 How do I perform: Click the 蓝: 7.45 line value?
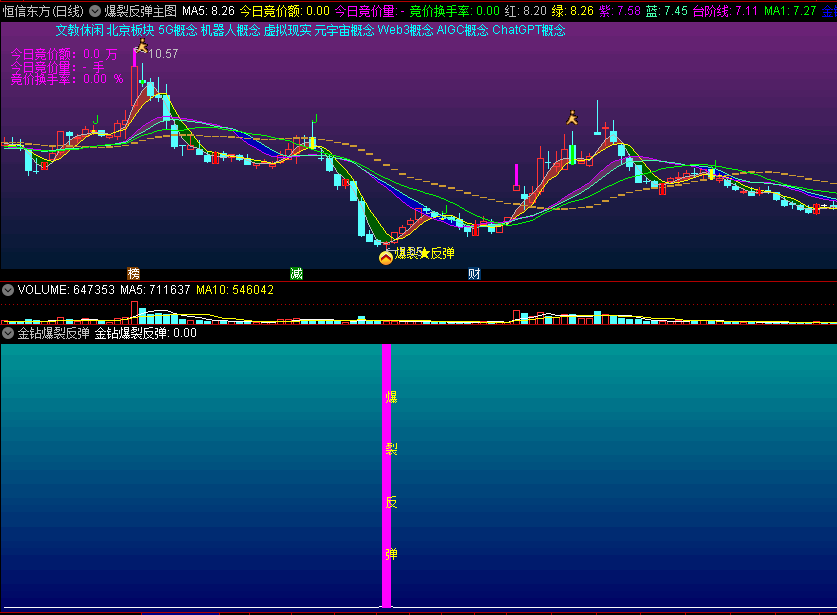667,11
